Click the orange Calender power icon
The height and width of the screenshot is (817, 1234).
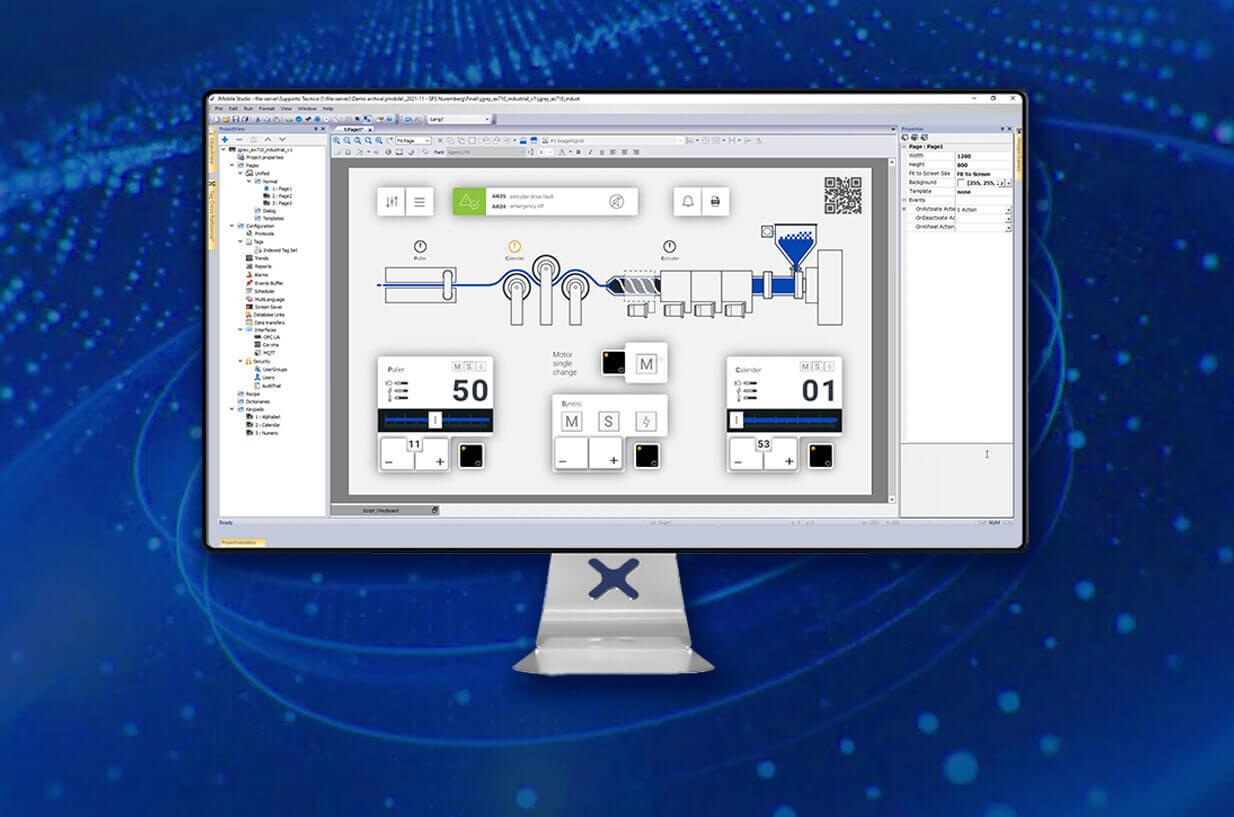(514, 246)
